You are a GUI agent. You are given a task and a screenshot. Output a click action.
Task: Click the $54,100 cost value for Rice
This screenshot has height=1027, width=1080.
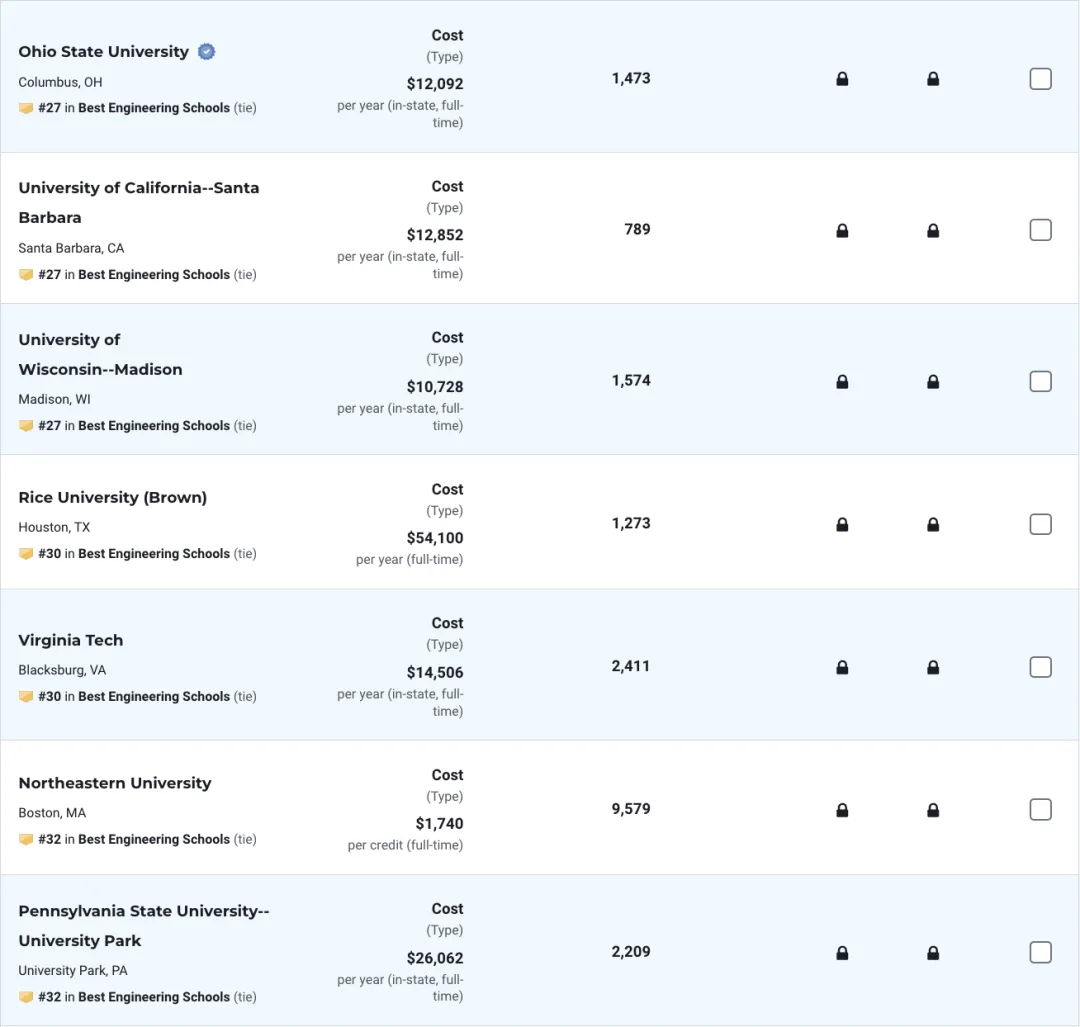point(435,538)
